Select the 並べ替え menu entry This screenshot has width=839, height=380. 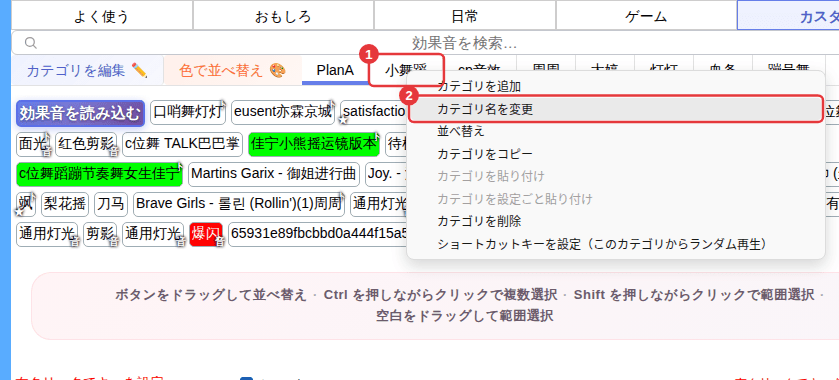coord(615,131)
